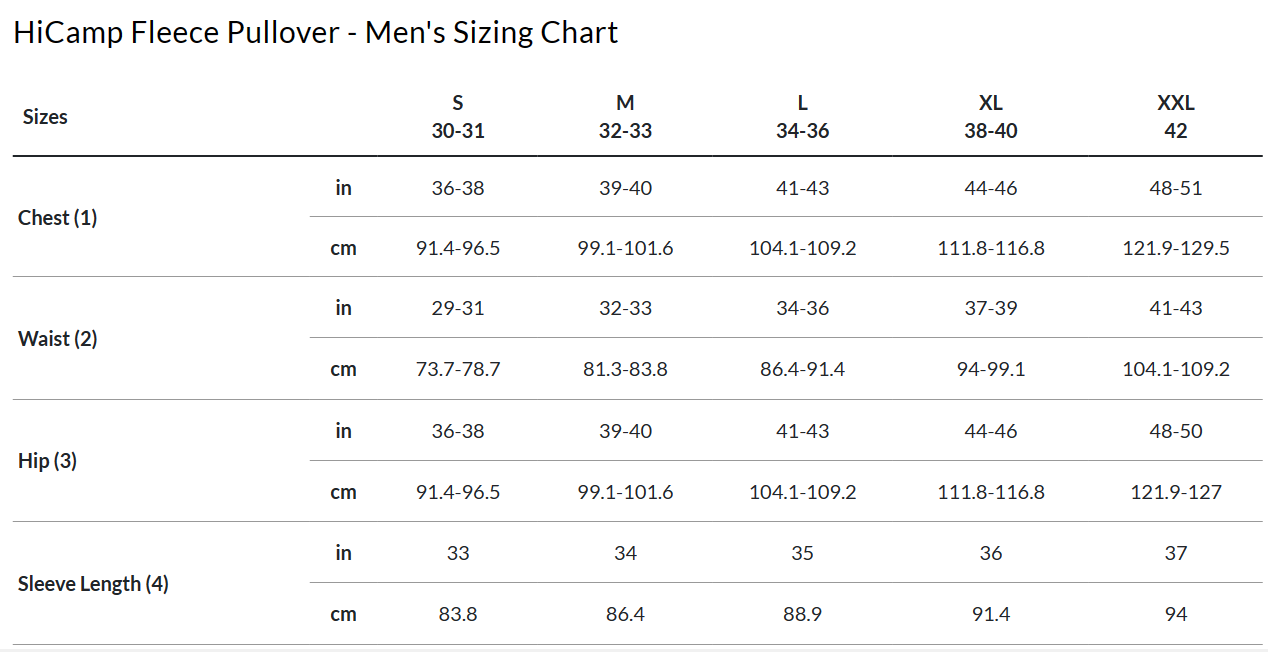1268x652 pixels.
Task: Click the Waist (2) row label
Action: coord(58,339)
